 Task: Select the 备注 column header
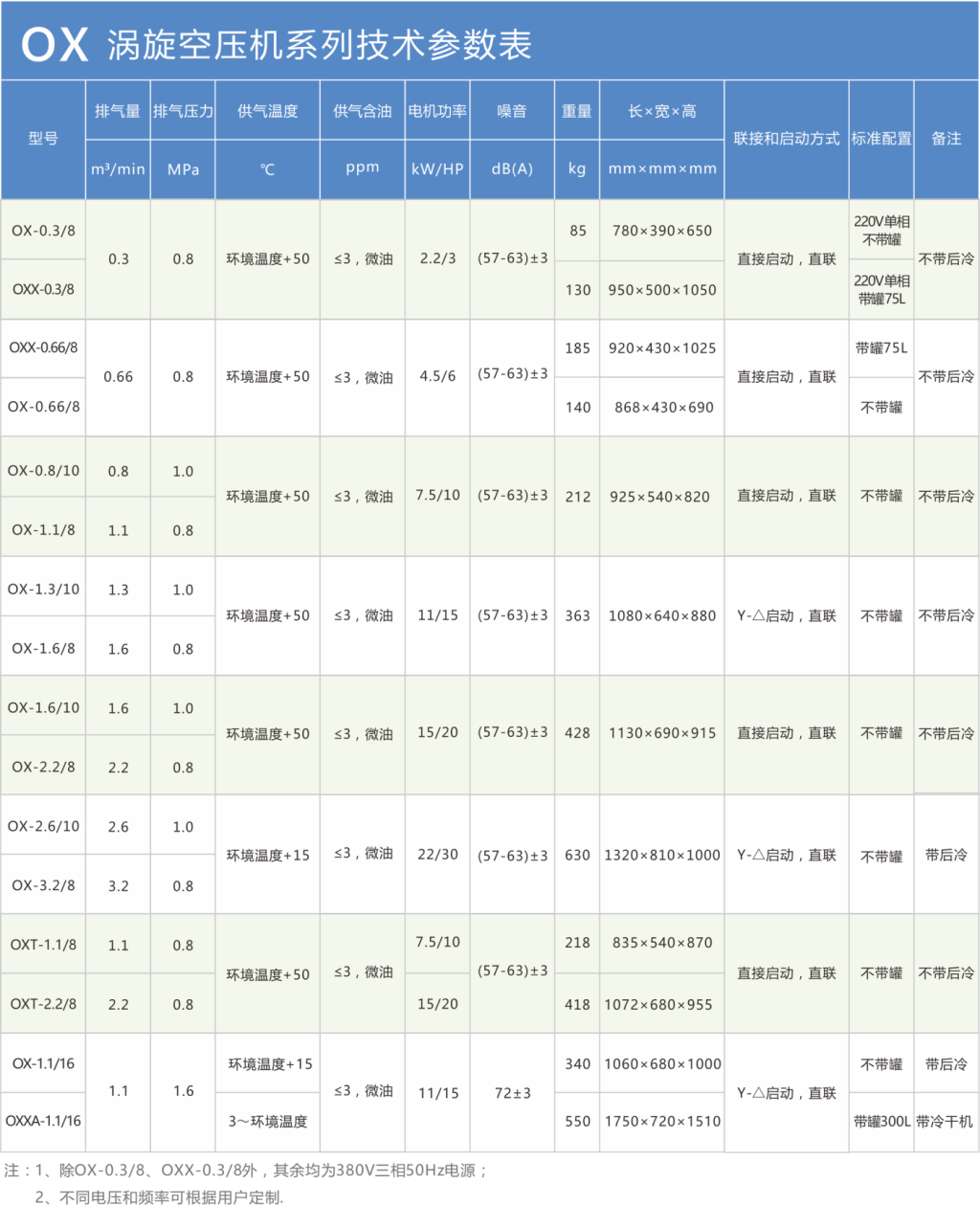pyautogui.click(x=946, y=139)
